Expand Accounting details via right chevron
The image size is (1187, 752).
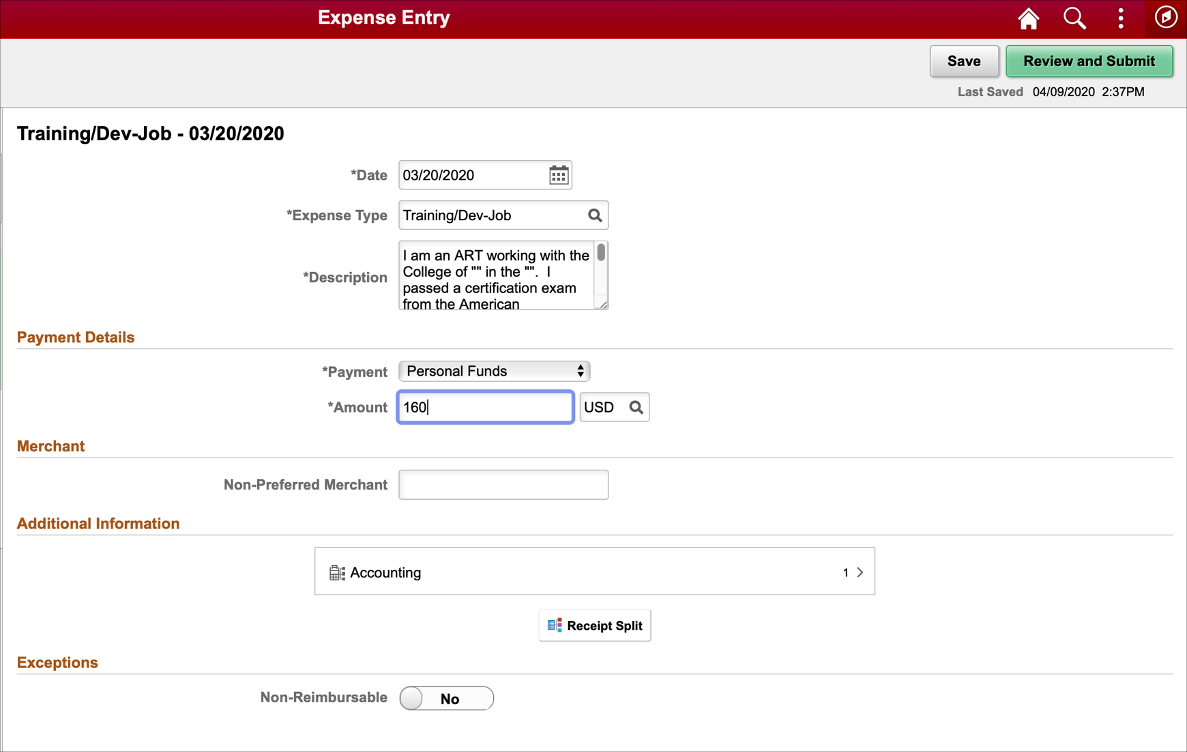859,573
